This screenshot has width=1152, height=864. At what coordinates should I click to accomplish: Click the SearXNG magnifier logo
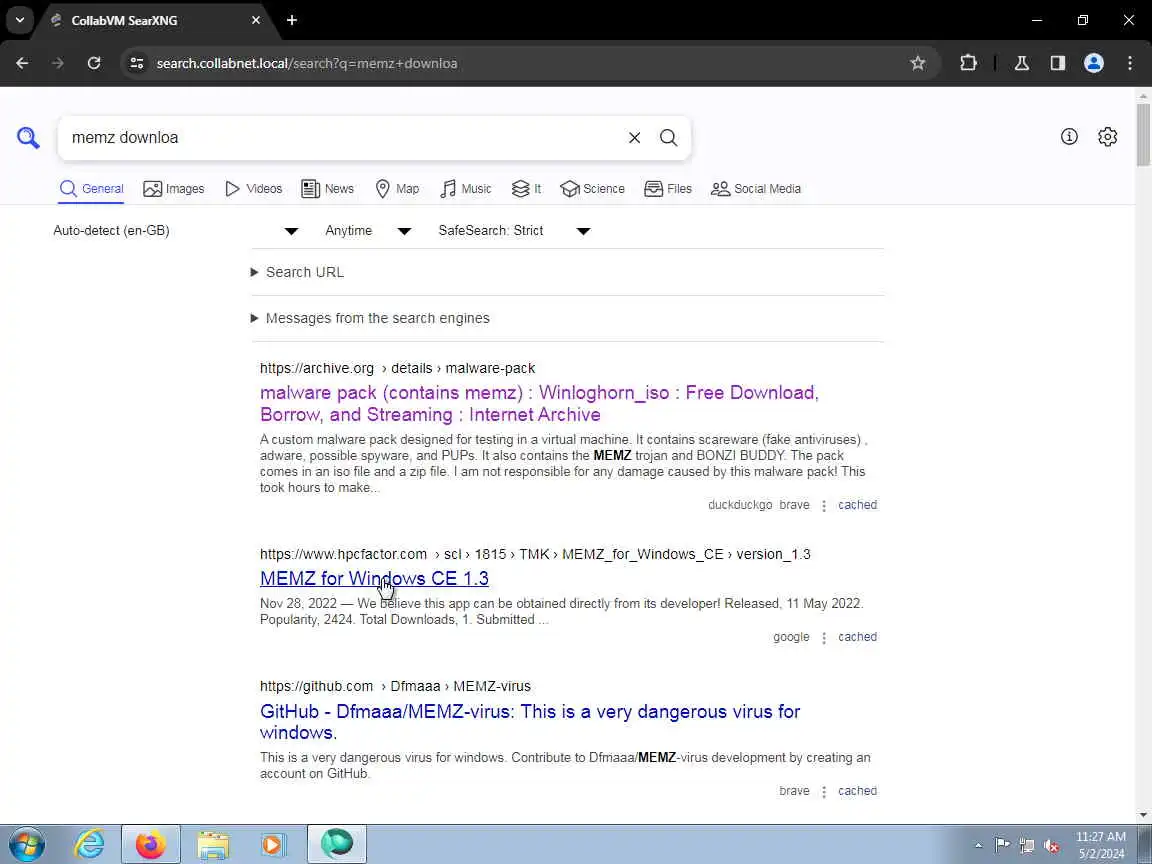point(28,137)
